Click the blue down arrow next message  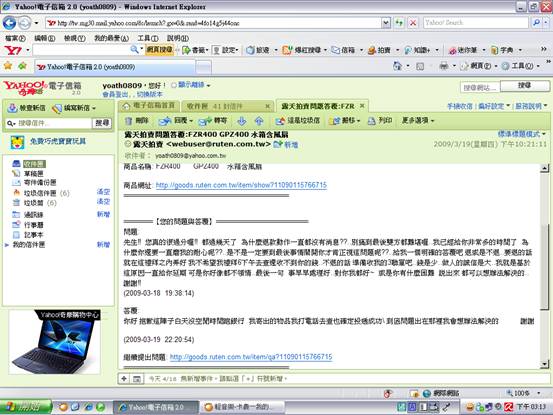click(x=242, y=121)
